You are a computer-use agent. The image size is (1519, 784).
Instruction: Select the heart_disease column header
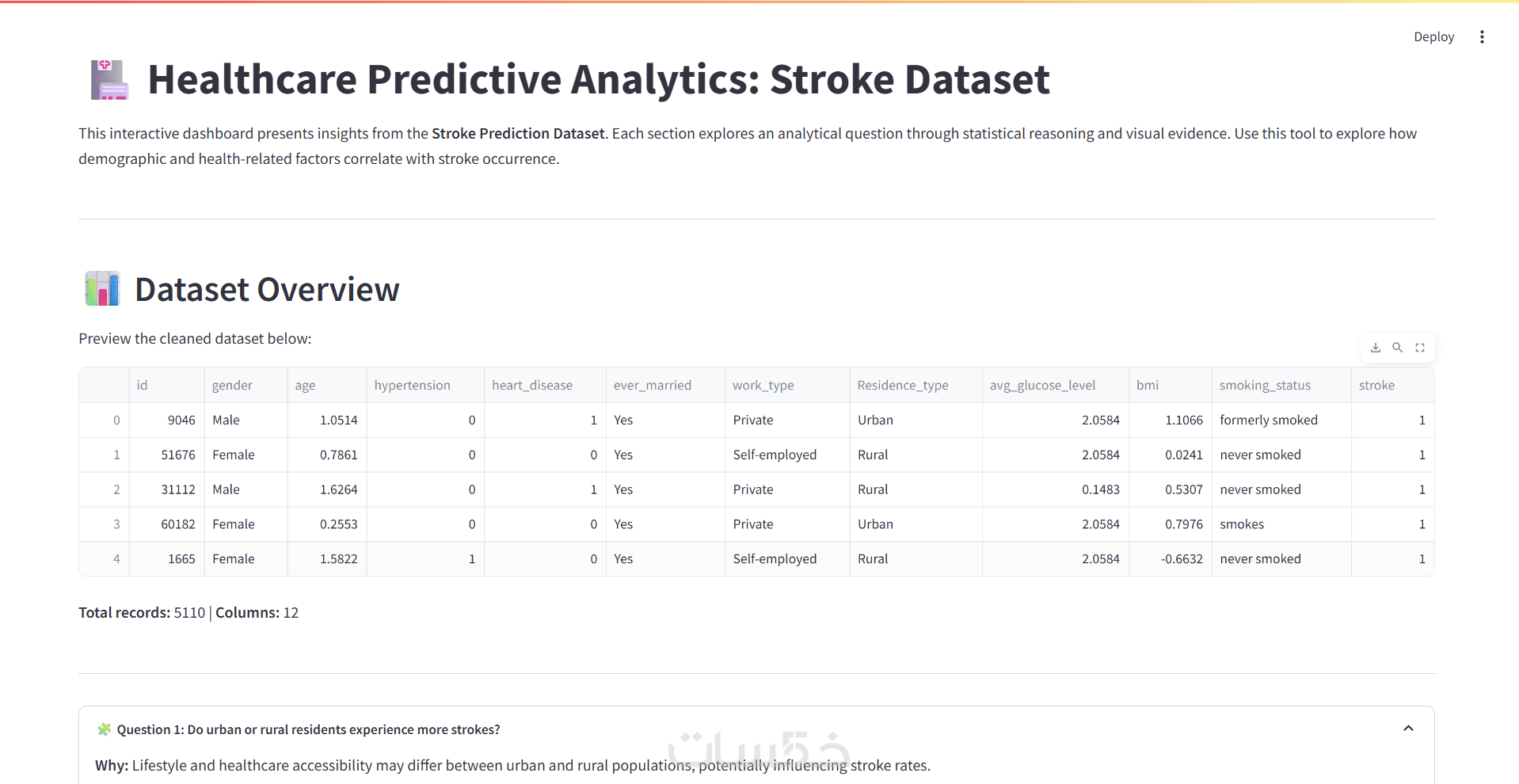pyautogui.click(x=532, y=386)
